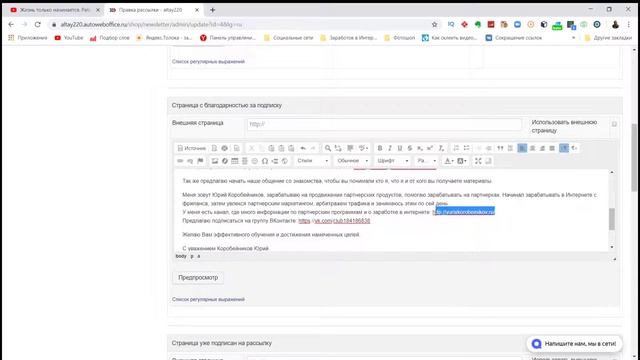Screen dimensions: 640x360
Task: Click the Insert Link chain icon
Action: click(x=180, y=161)
